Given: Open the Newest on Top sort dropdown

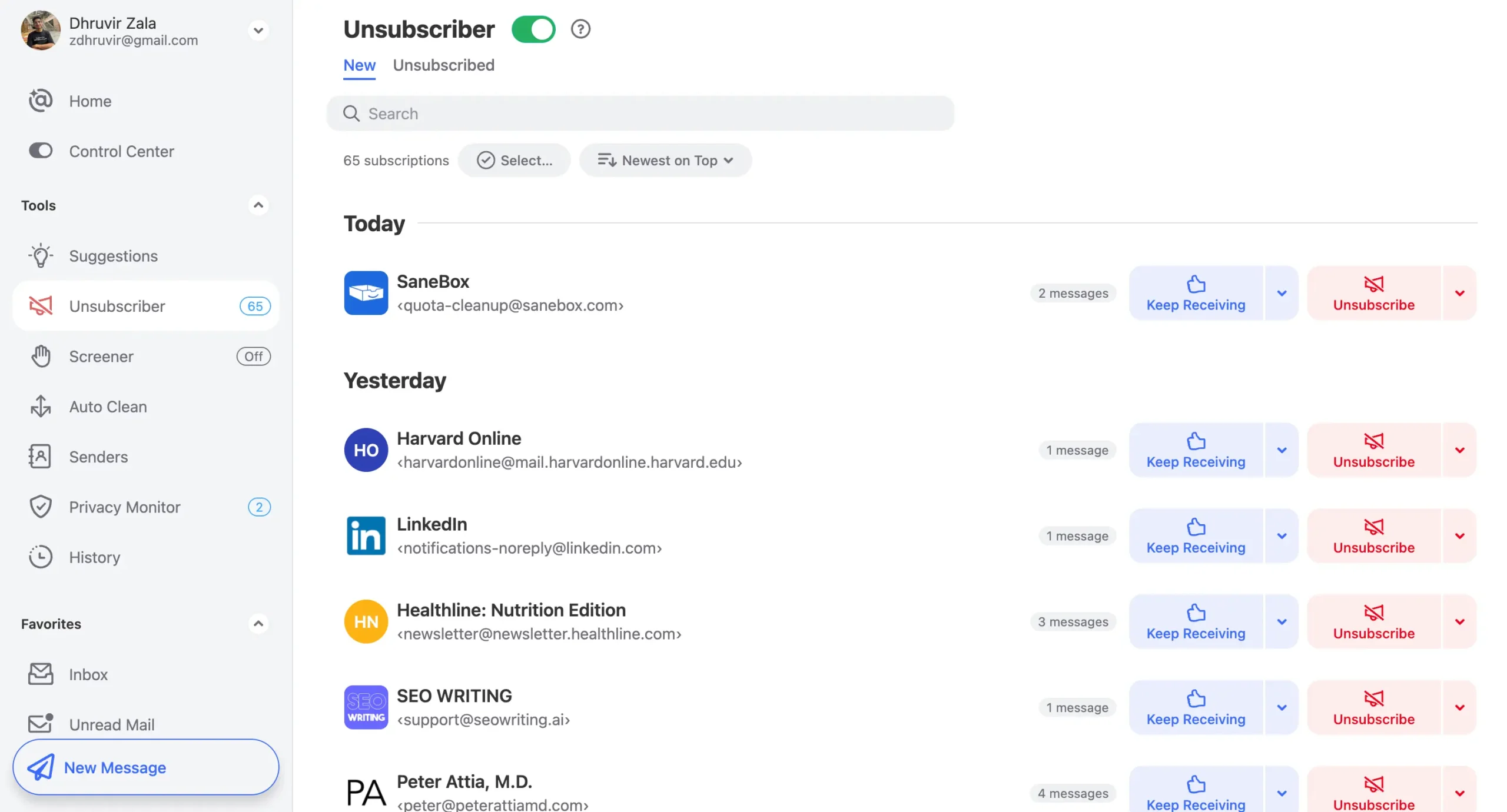Looking at the screenshot, I should (665, 160).
